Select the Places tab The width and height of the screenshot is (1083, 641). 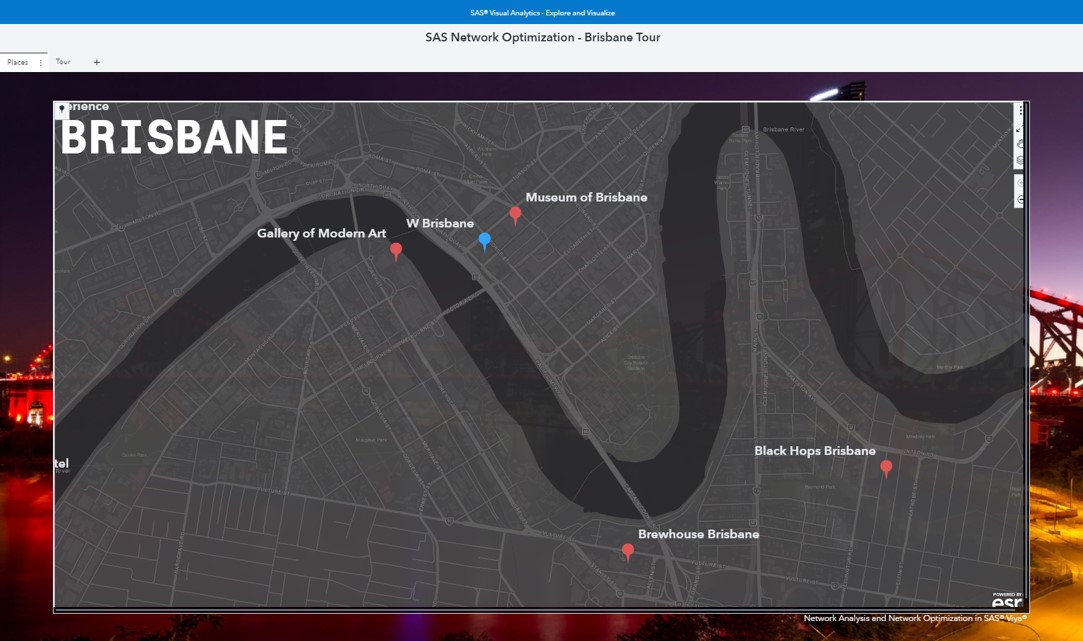[18, 62]
